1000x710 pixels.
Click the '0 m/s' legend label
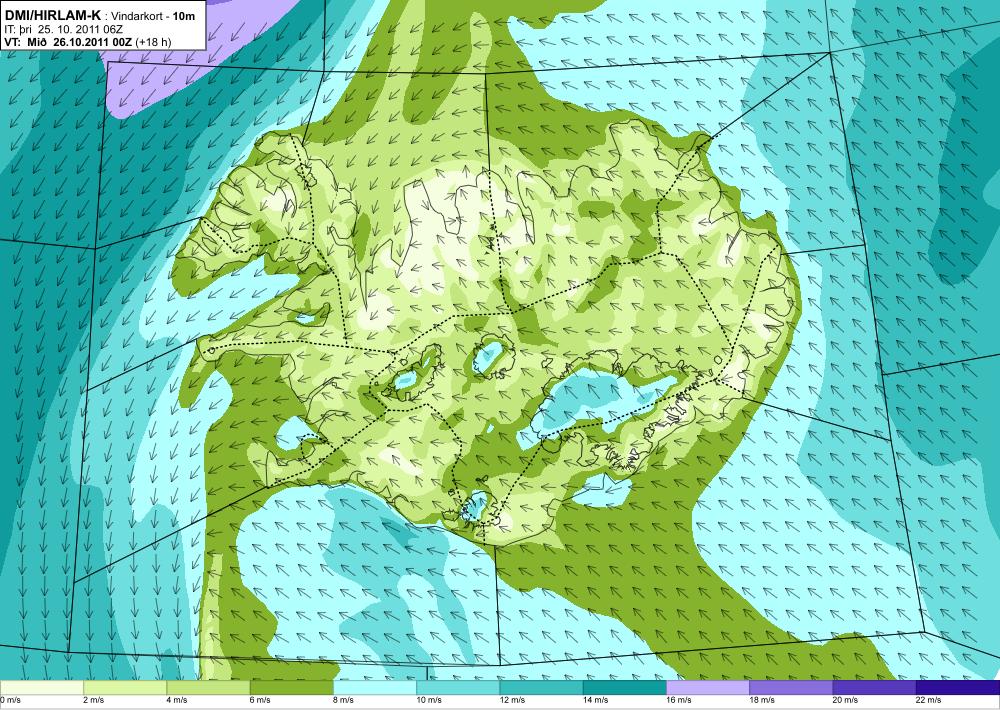click(x=11, y=700)
